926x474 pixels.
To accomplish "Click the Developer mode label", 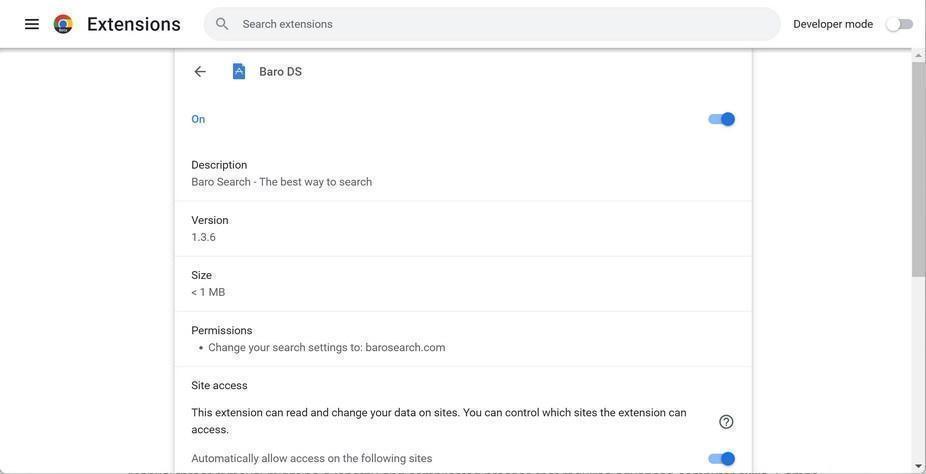I will pyautogui.click(x=833, y=24).
